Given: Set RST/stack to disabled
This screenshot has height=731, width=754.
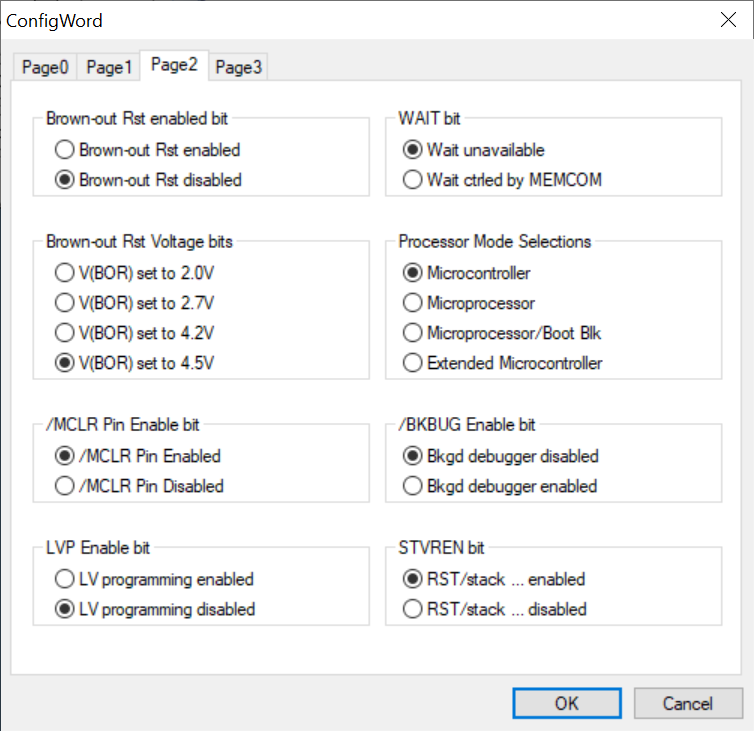Looking at the screenshot, I should pos(494,609).
